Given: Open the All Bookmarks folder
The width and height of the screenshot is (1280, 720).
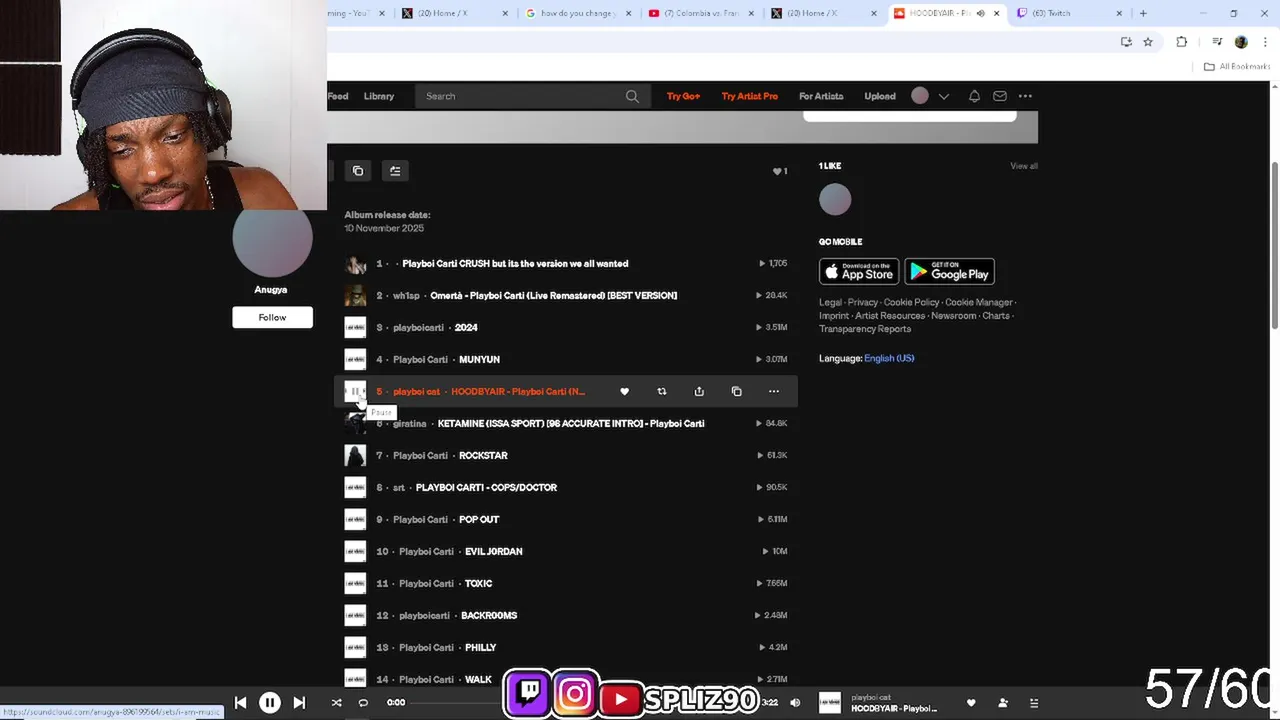Looking at the screenshot, I should click(x=1236, y=67).
